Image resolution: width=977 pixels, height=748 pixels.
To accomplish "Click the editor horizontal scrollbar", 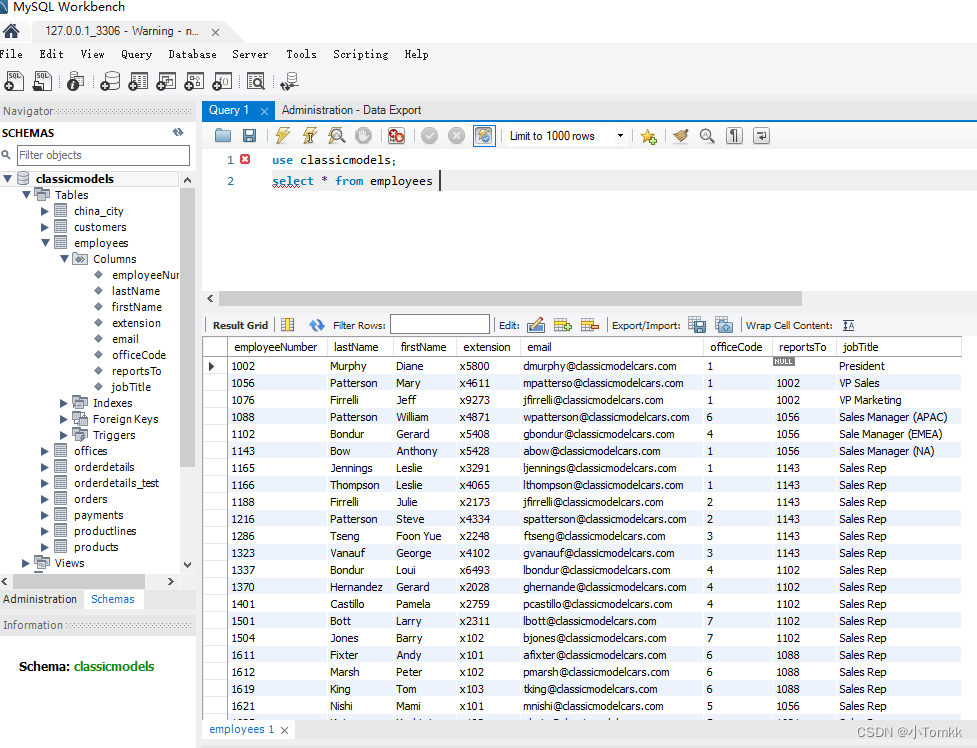I will 510,299.
